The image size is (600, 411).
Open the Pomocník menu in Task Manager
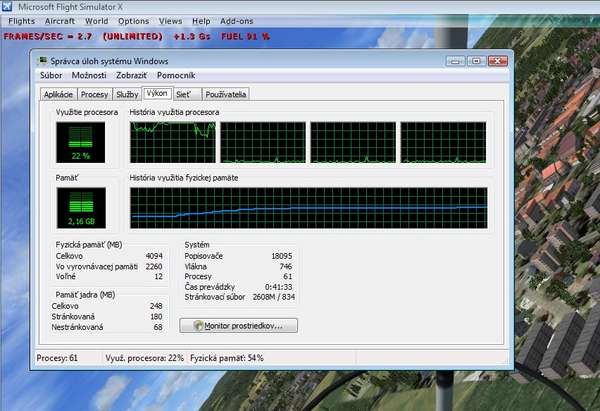(x=176, y=75)
